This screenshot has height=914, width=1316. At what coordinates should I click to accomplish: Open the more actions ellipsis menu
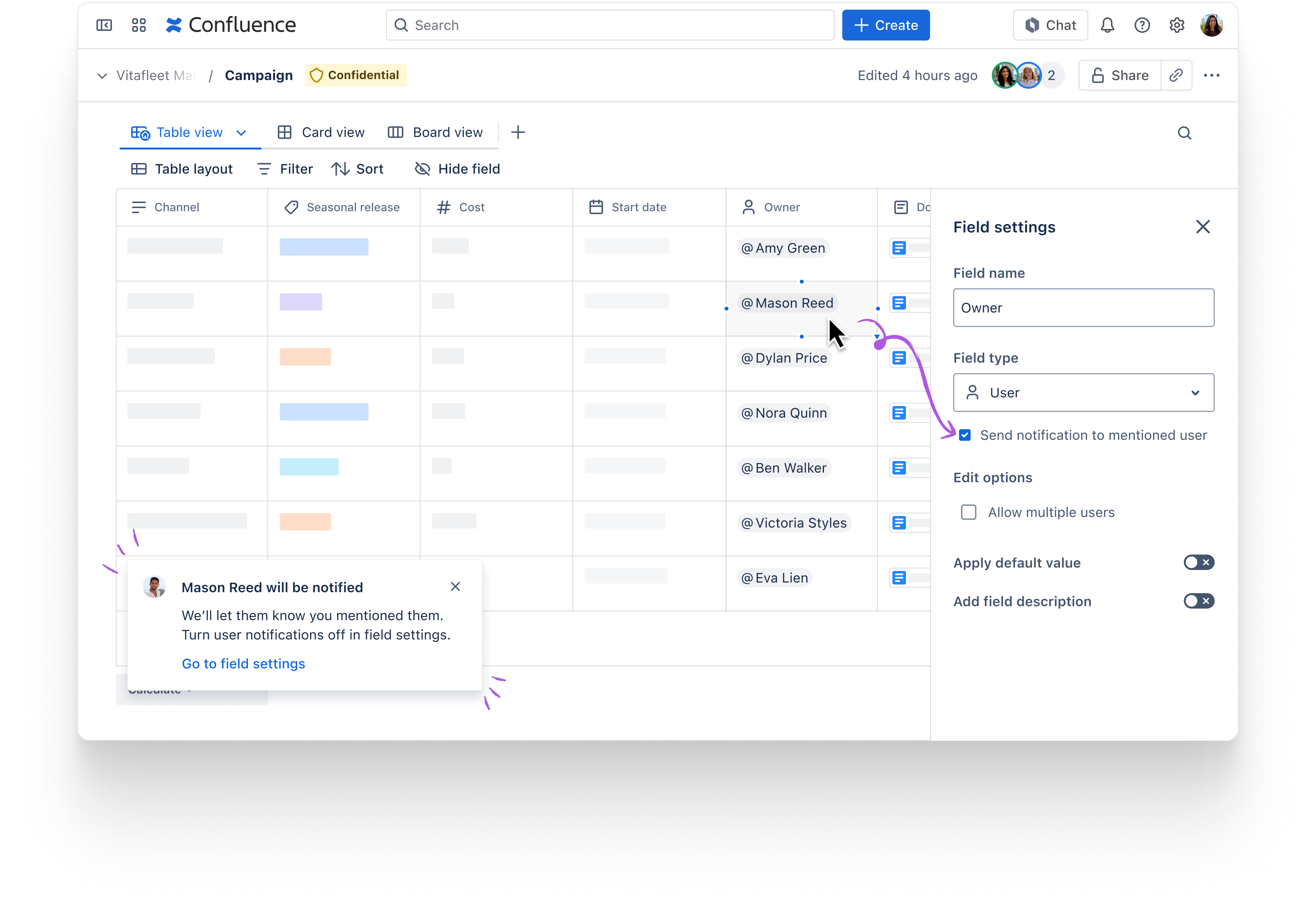[1211, 76]
